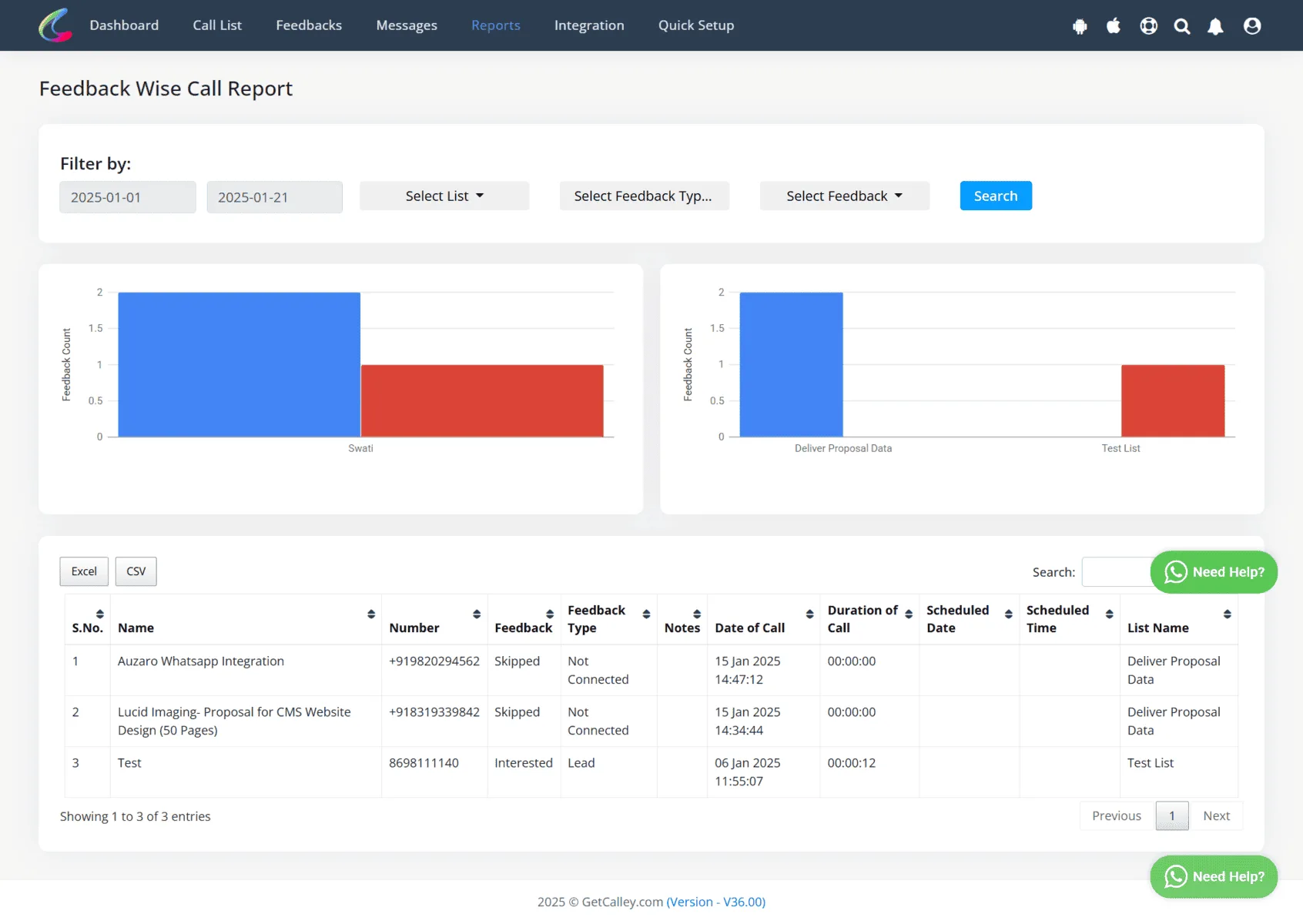Viewport: 1303px width, 924px height.
Task: Click the Android app icon in header
Action: 1080,26
